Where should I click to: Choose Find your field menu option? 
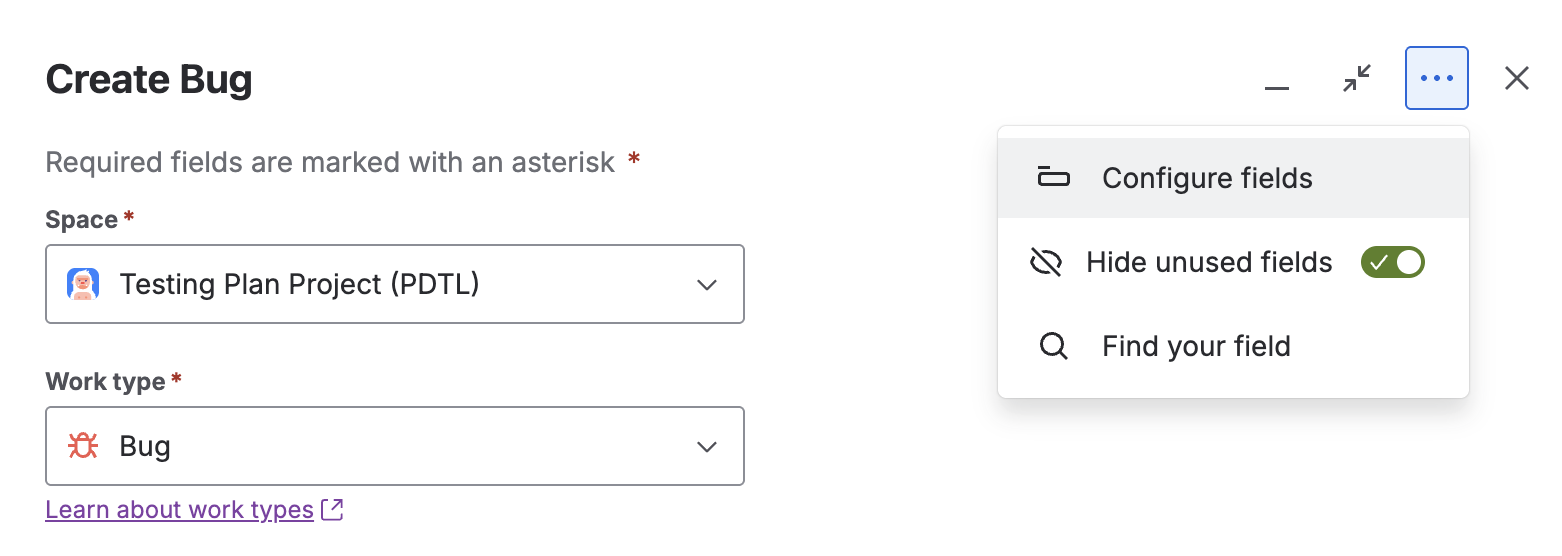1196,347
